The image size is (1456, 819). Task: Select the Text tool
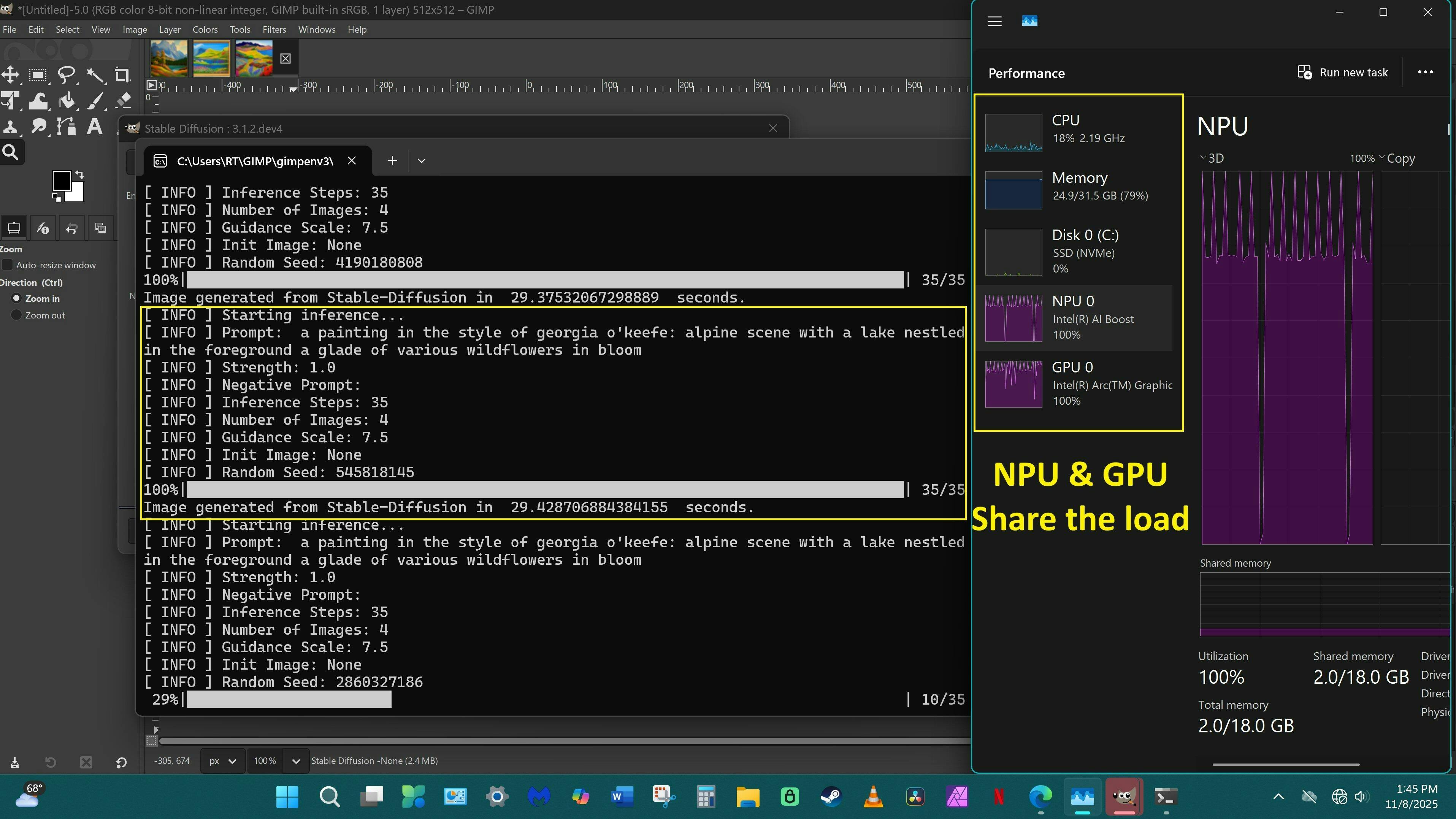tap(95, 127)
